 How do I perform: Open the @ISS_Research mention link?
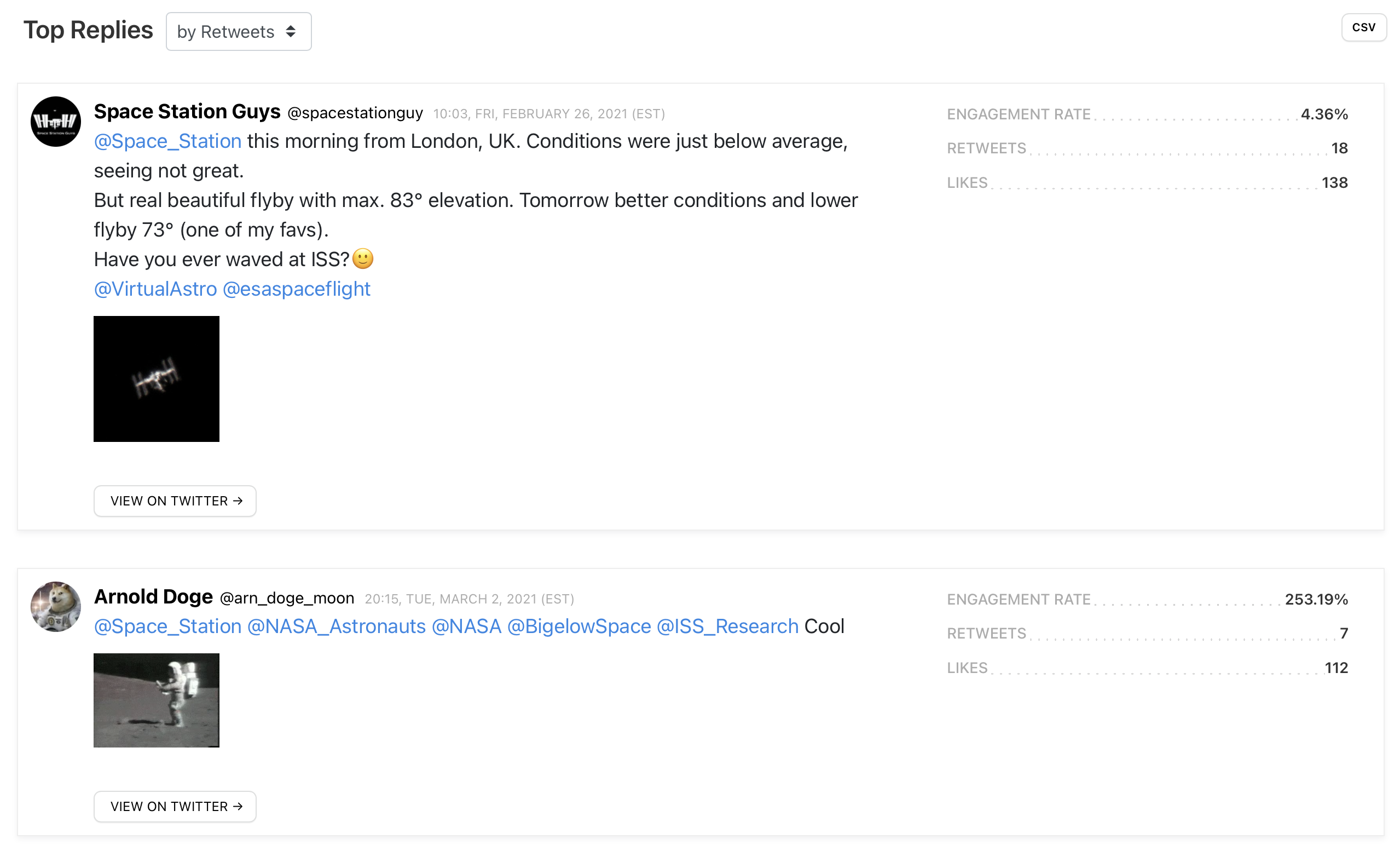727,626
